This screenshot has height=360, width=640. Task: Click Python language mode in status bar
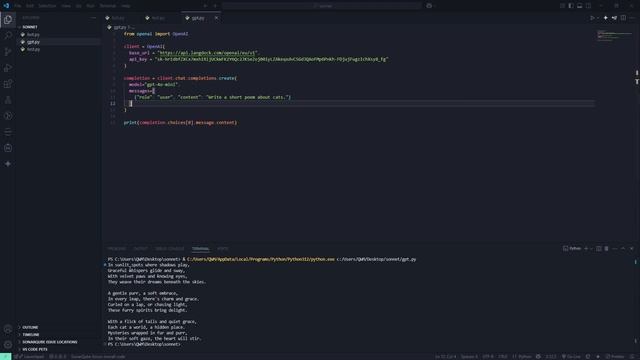524,357
